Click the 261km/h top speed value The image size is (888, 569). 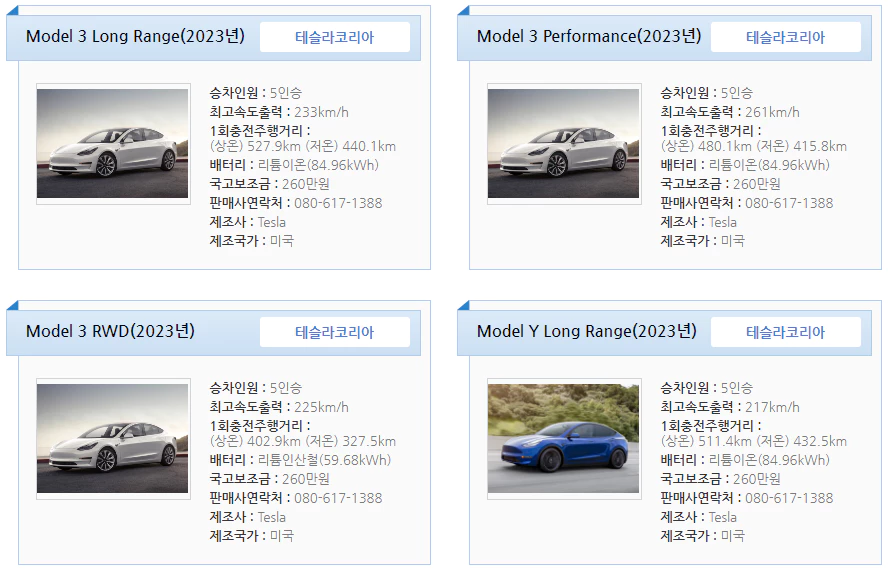pyautogui.click(x=772, y=112)
